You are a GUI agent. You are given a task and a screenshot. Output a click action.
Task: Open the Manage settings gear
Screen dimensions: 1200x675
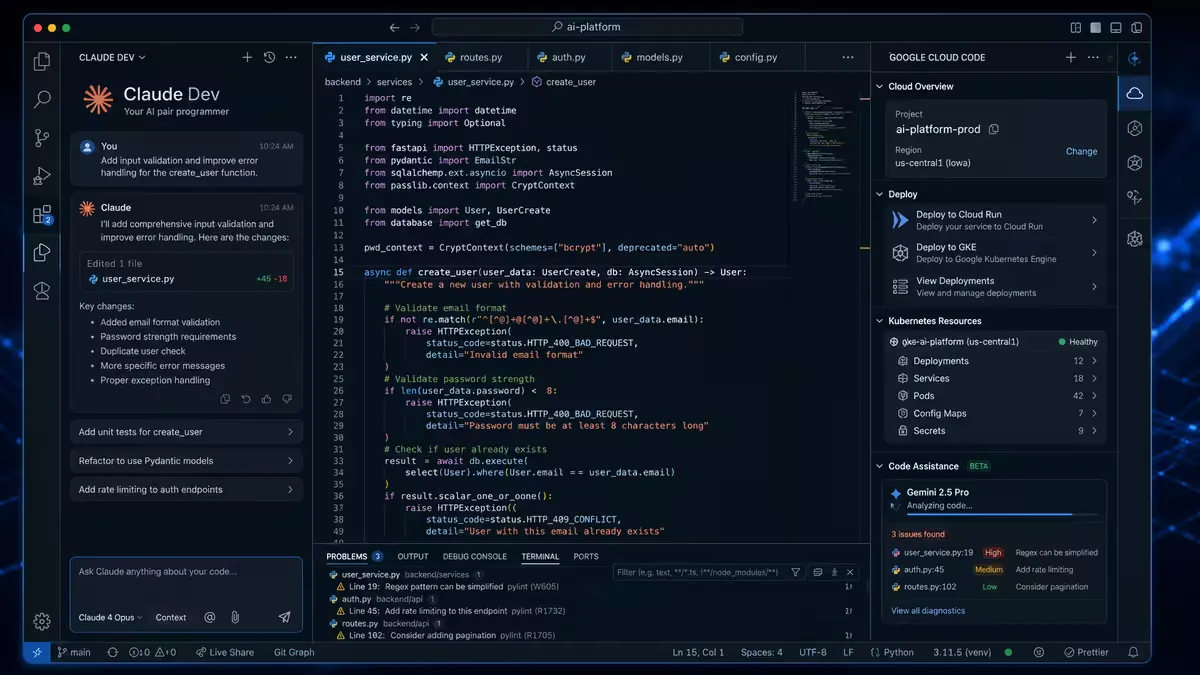coord(42,621)
